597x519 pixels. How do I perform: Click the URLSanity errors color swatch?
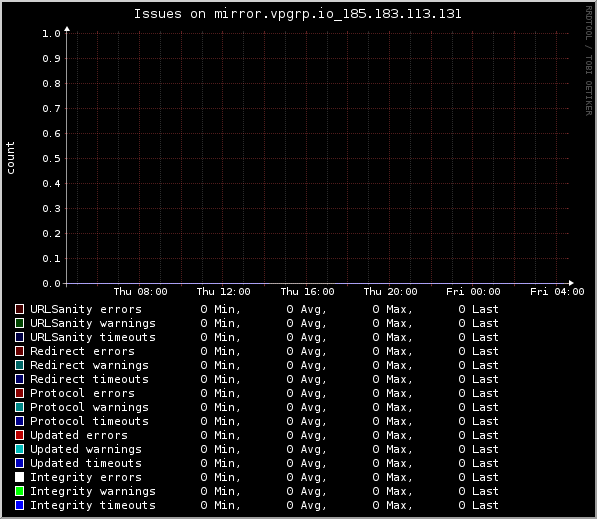coord(19,309)
